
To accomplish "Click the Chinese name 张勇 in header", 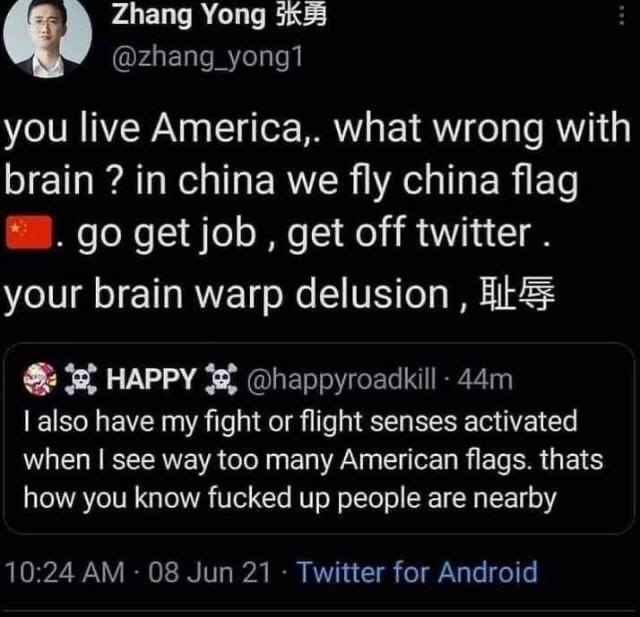I will [x=301, y=16].
